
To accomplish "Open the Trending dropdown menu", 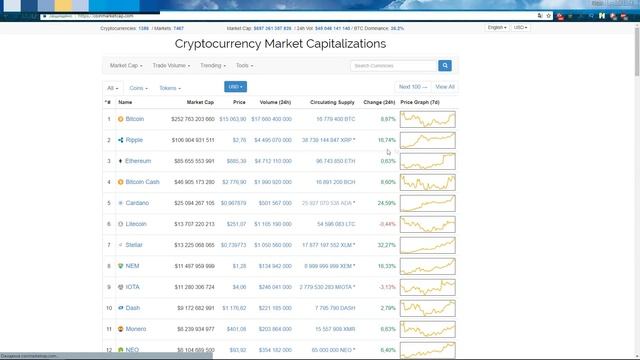I will point(213,65).
